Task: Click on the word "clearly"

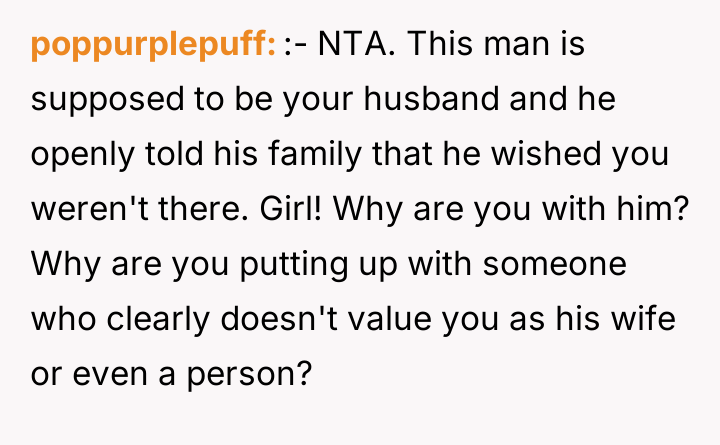Action: 146,320
